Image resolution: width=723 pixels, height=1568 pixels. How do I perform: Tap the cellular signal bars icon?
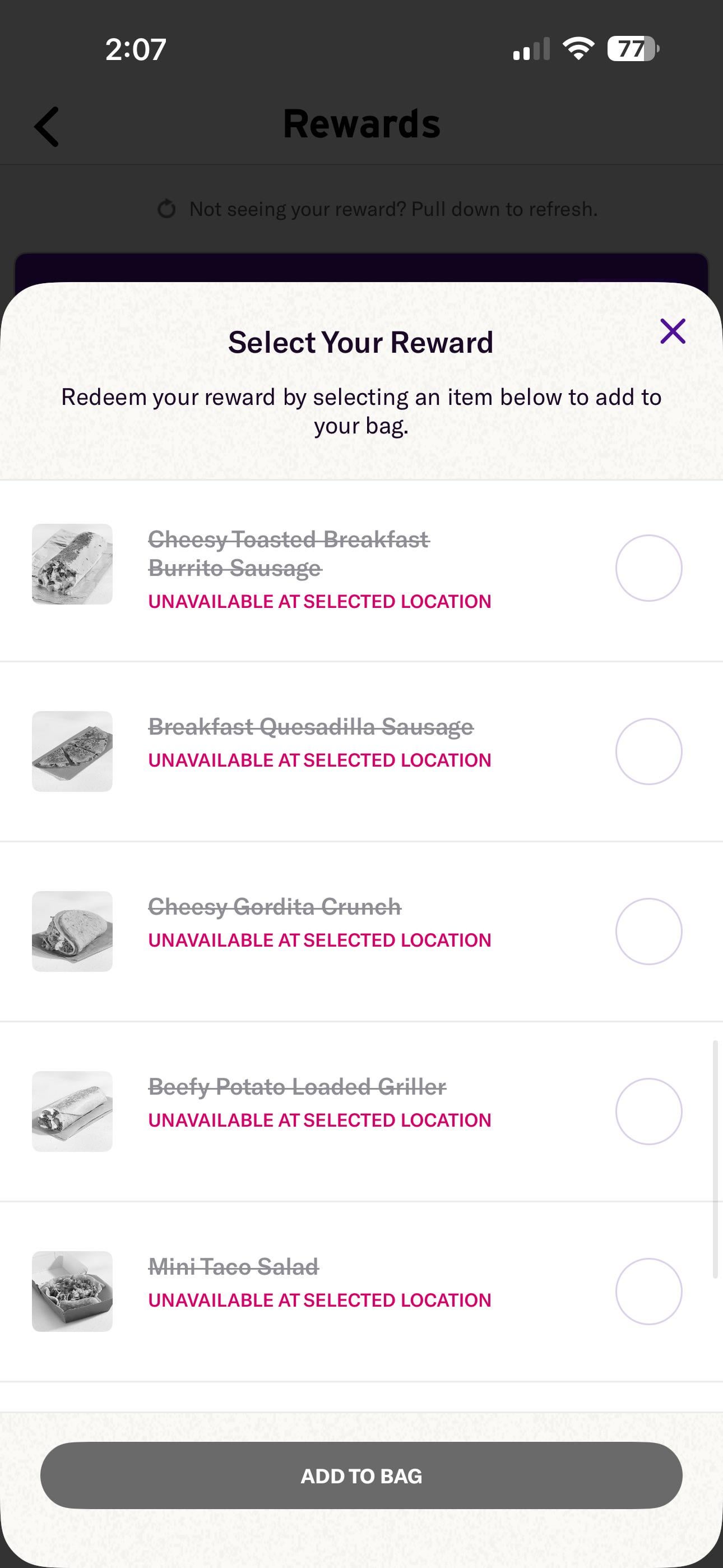pos(531,50)
